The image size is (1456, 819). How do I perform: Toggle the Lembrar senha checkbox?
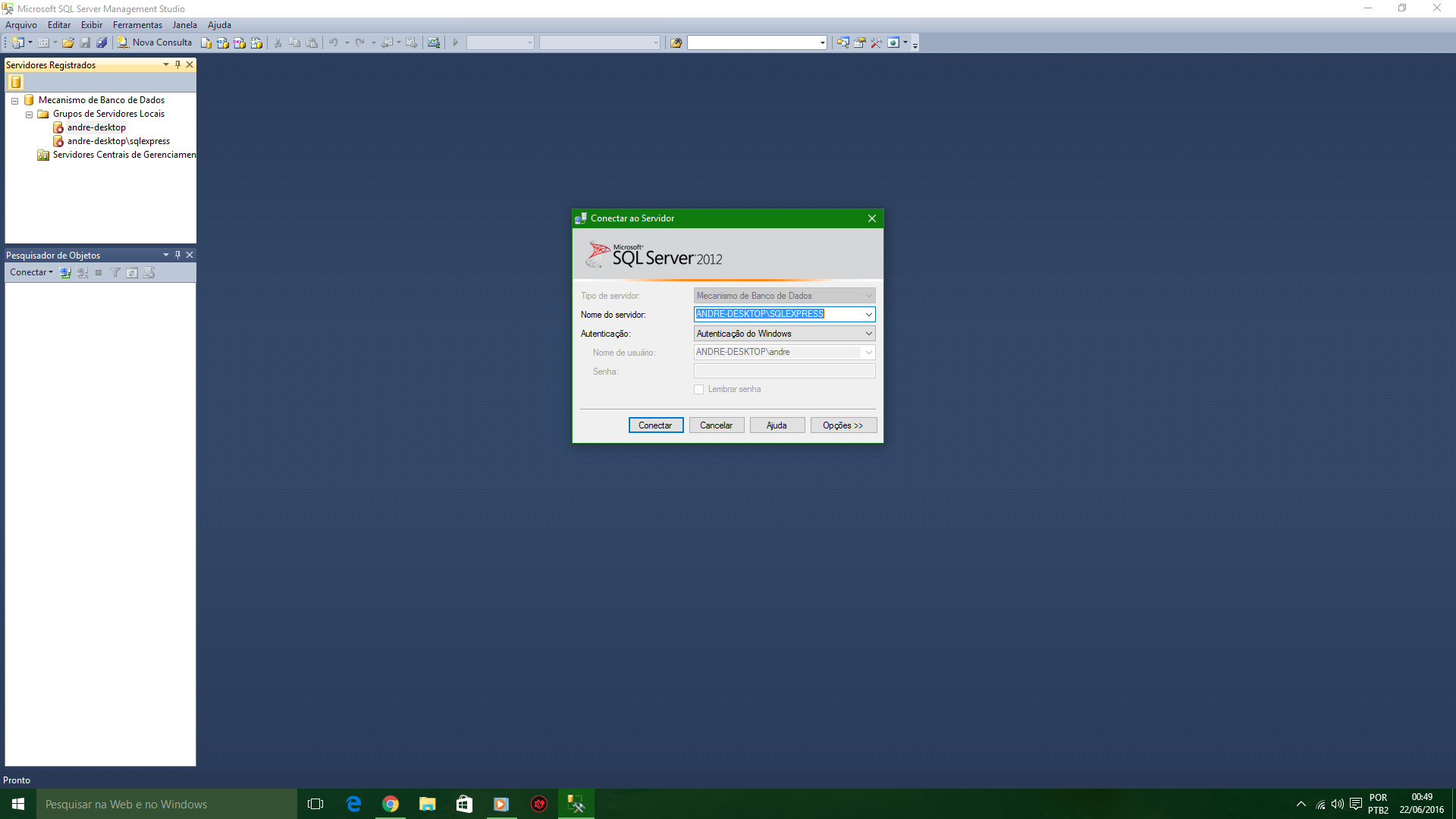(699, 389)
